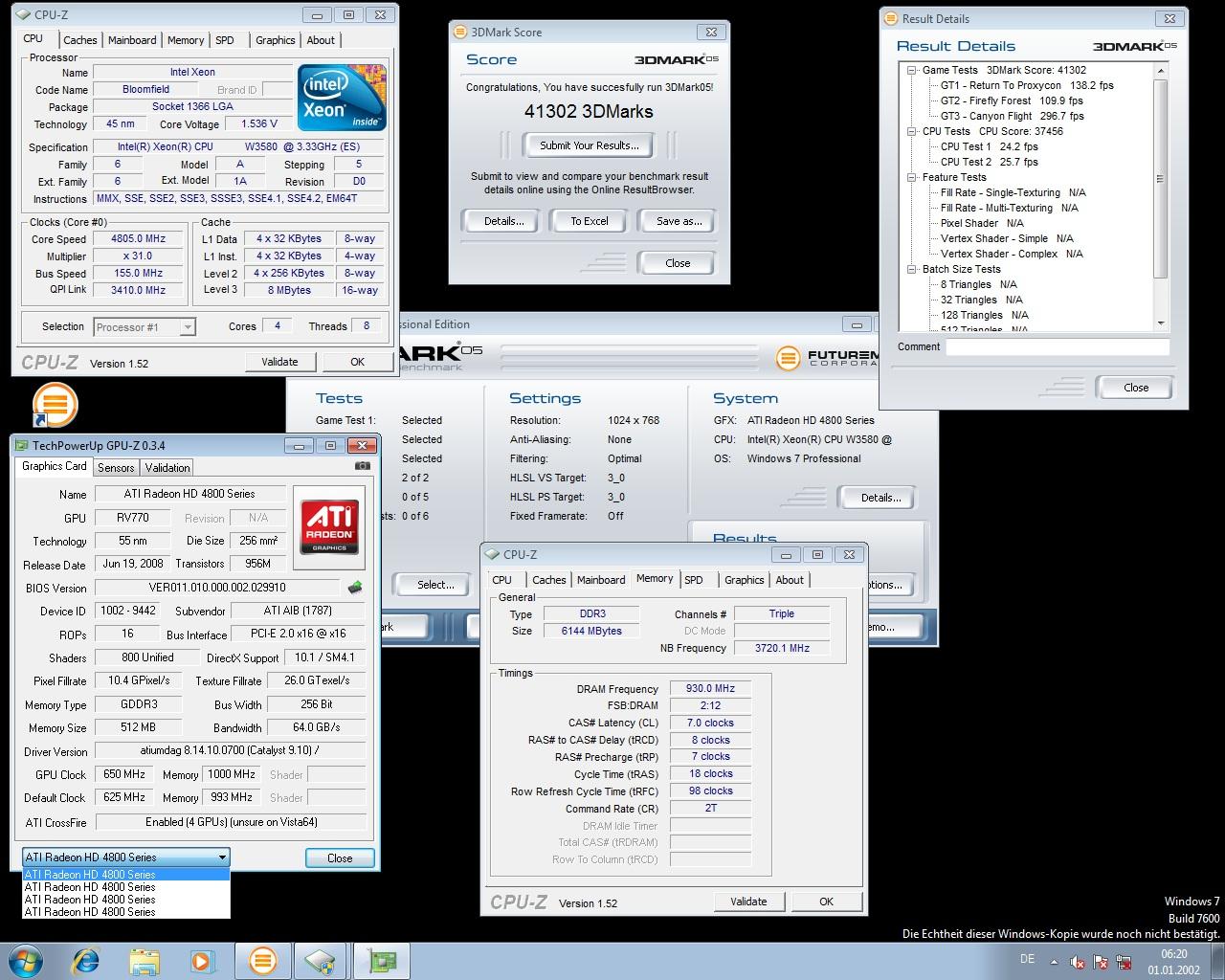Image resolution: width=1225 pixels, height=980 pixels.
Task: Launch Internet Explorer from the taskbar
Action: (x=87, y=961)
